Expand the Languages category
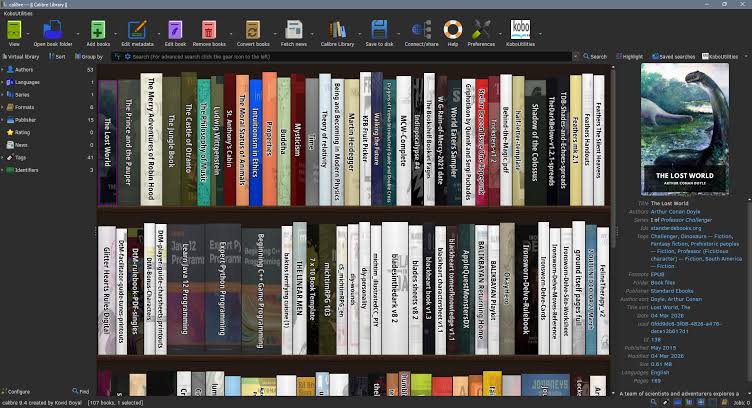 (x=2, y=82)
